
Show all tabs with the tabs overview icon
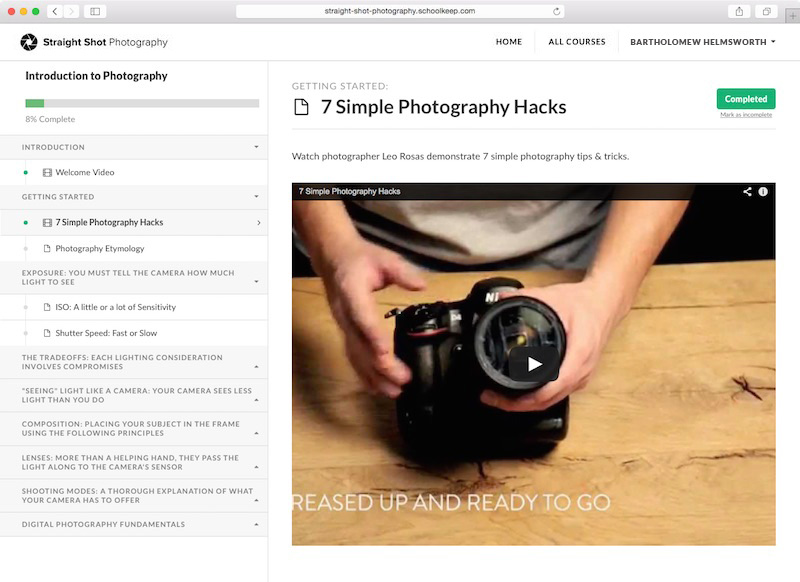pyautogui.click(x=766, y=11)
